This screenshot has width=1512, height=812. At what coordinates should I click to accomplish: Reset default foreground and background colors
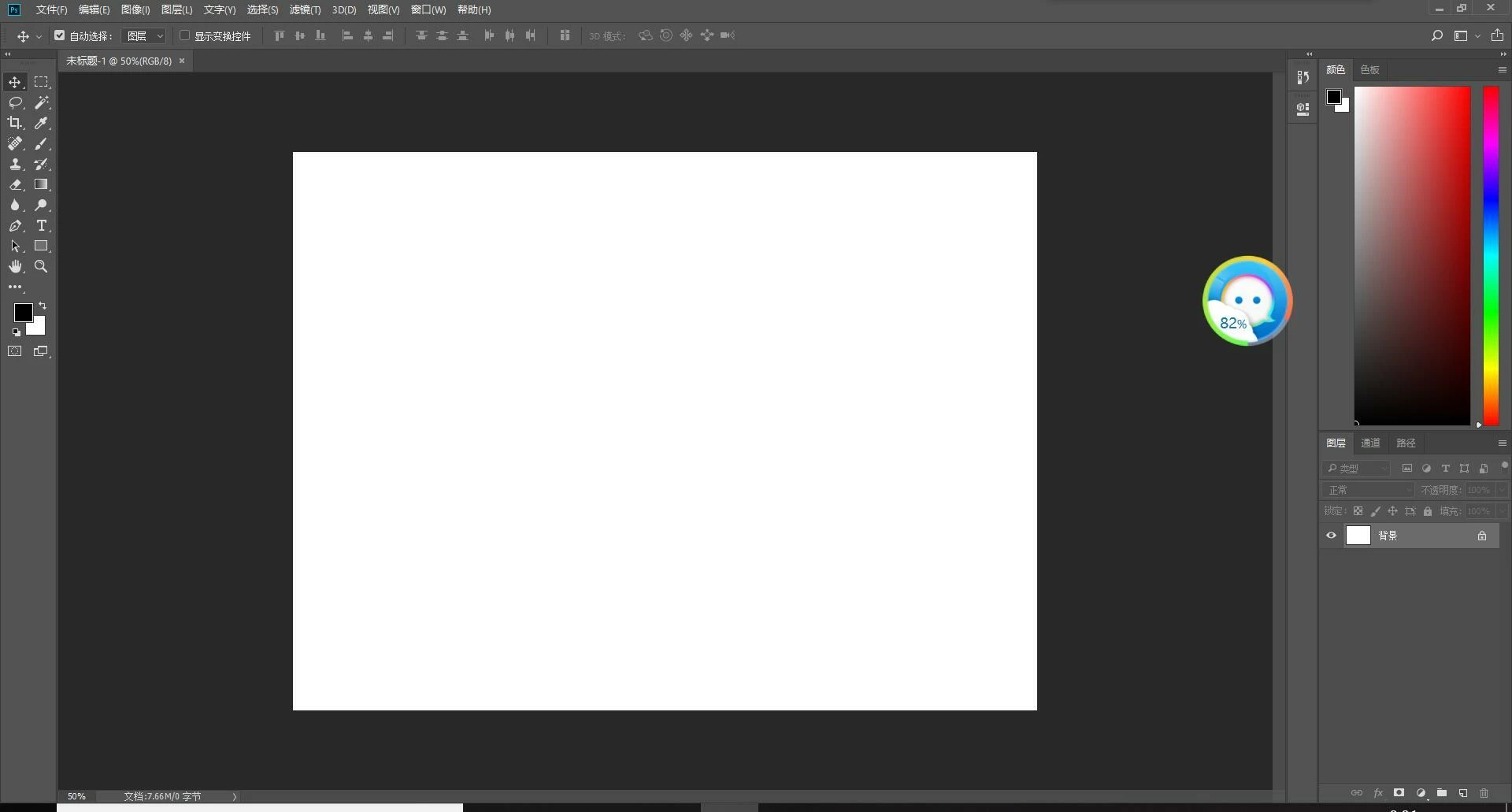pos(16,332)
